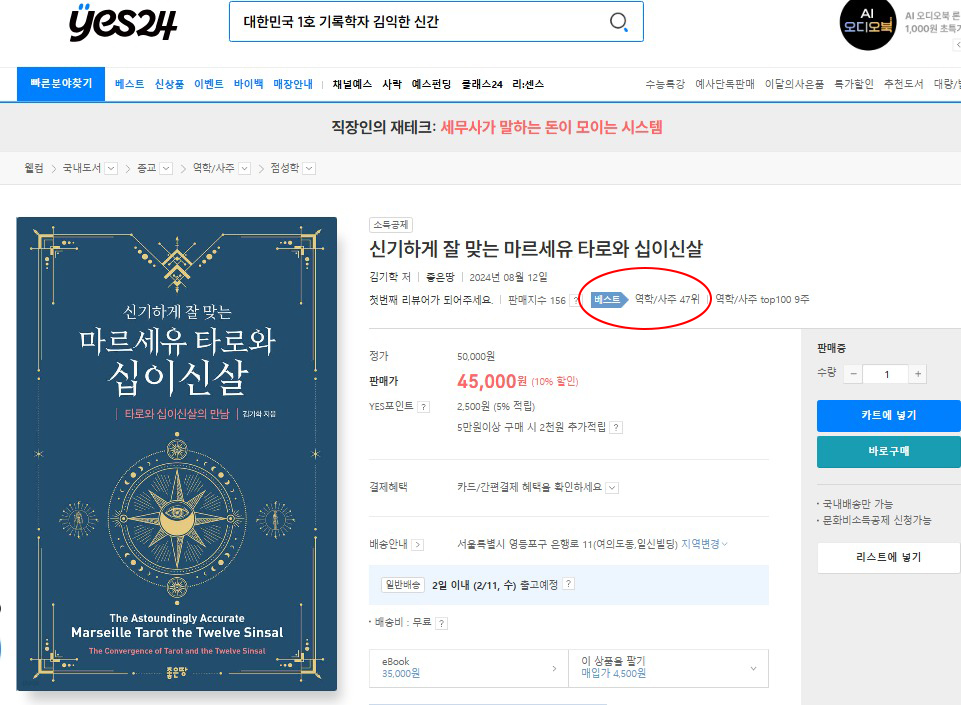Expand the 역학/사주 breadcrumb dropdown
The image size is (961, 705).
point(242,168)
